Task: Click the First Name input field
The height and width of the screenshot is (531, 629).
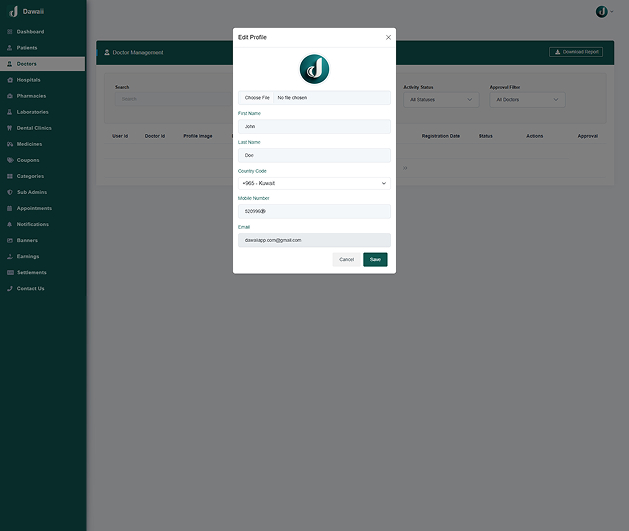Action: click(x=314, y=127)
